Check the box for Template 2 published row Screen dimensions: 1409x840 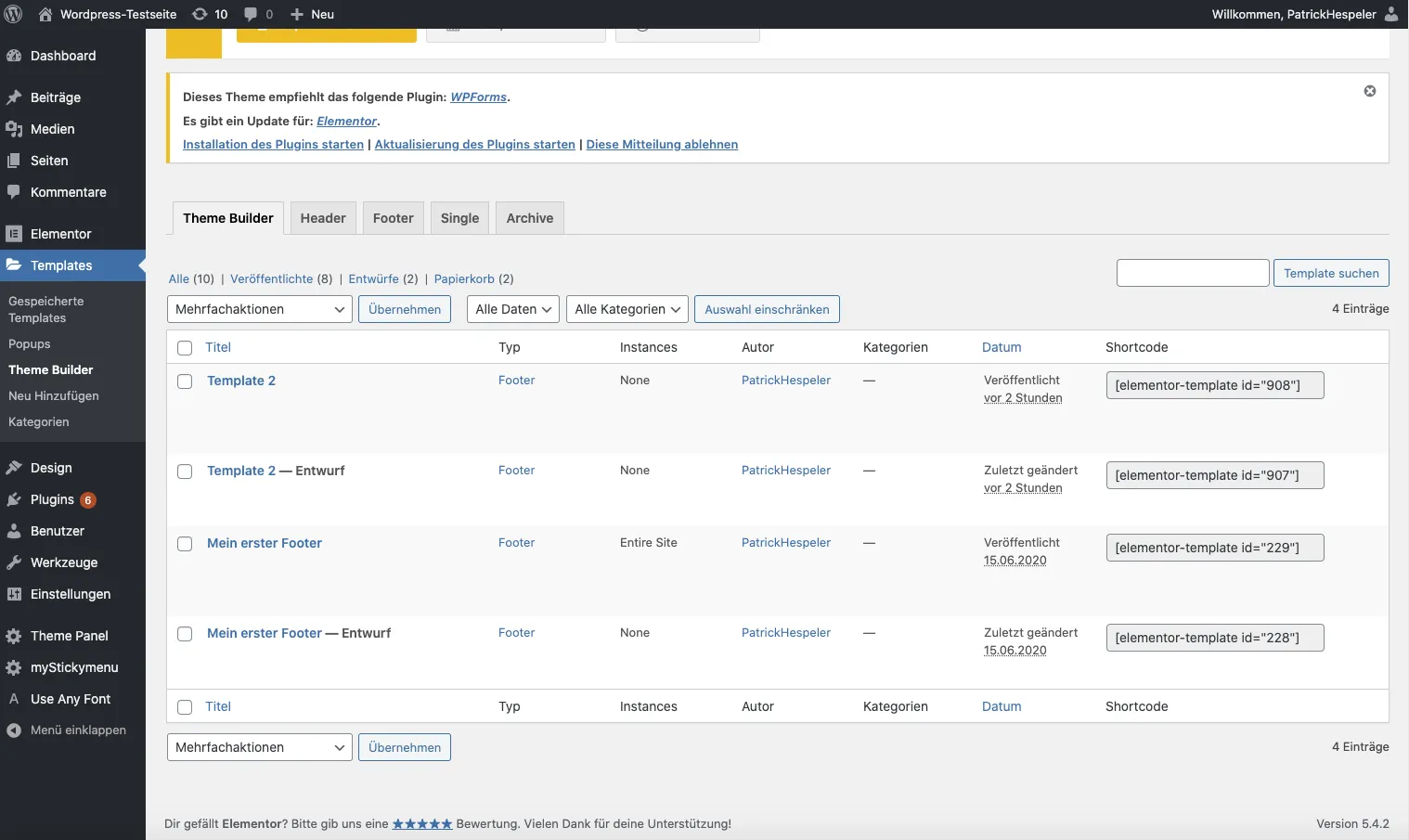185,381
